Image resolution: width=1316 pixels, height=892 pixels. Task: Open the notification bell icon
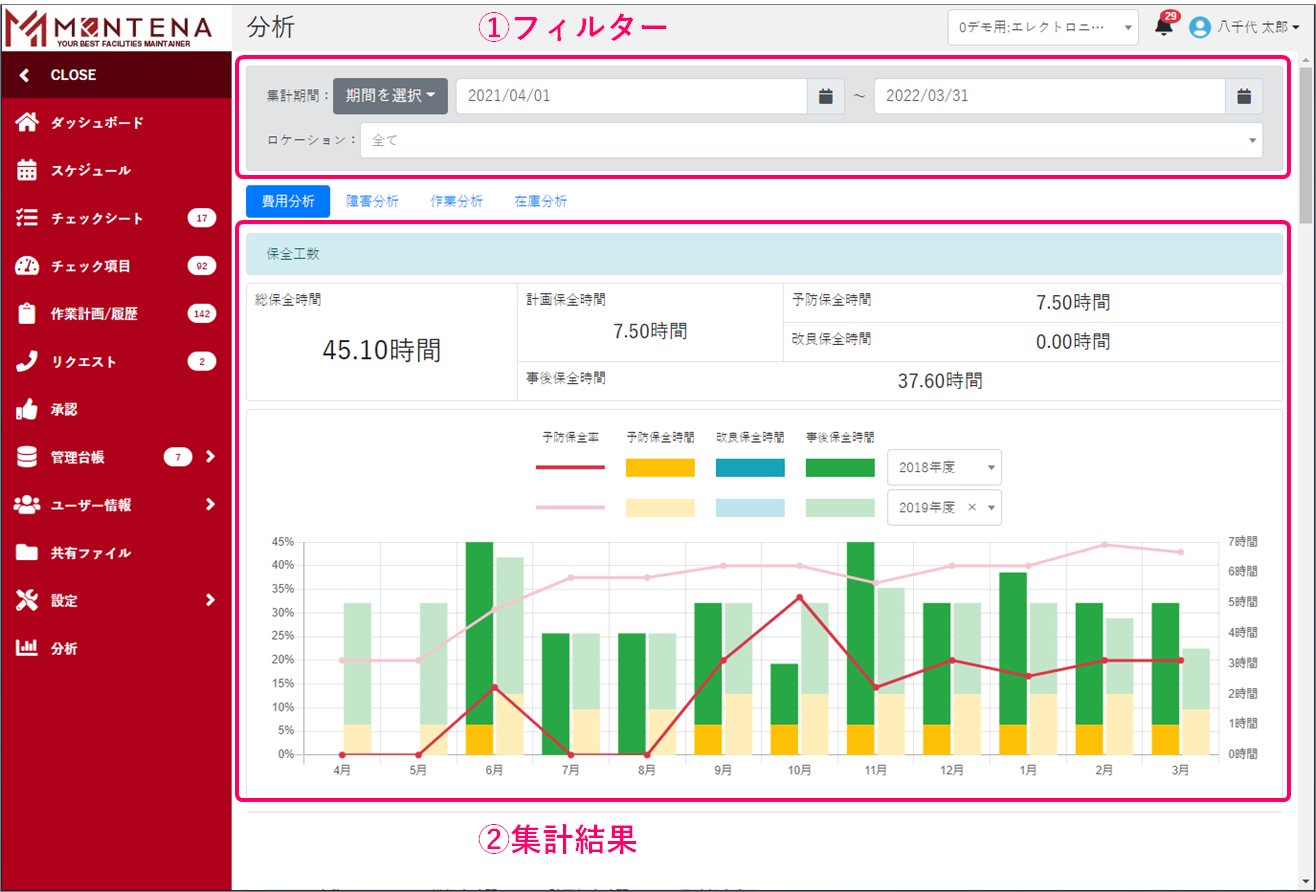click(x=1163, y=28)
